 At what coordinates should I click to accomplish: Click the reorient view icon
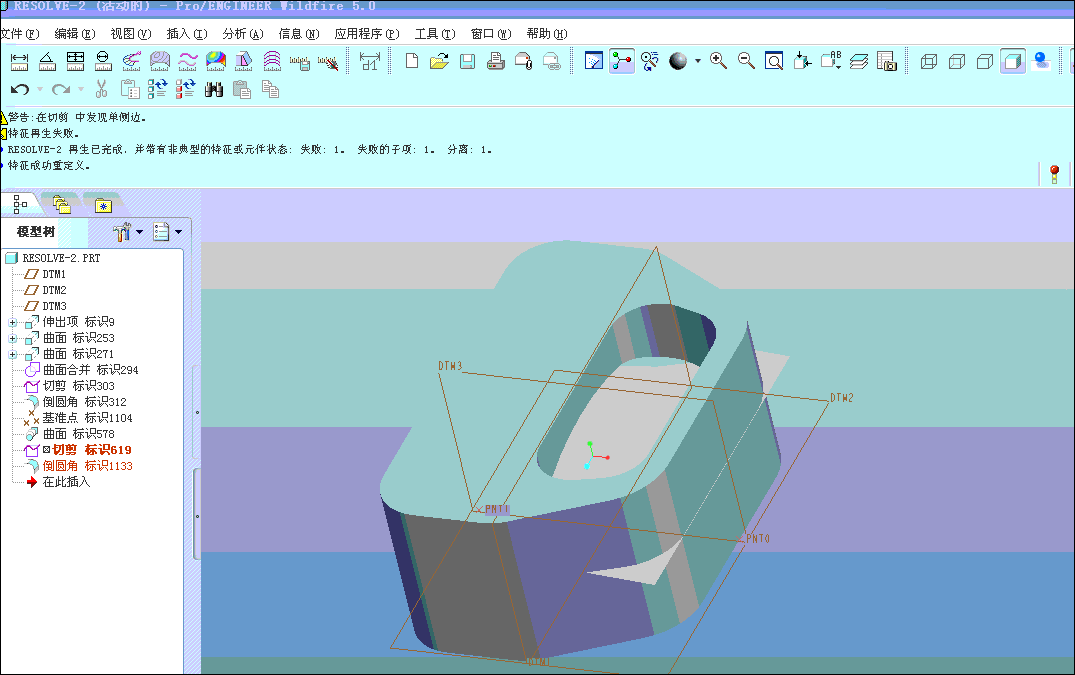(x=802, y=61)
